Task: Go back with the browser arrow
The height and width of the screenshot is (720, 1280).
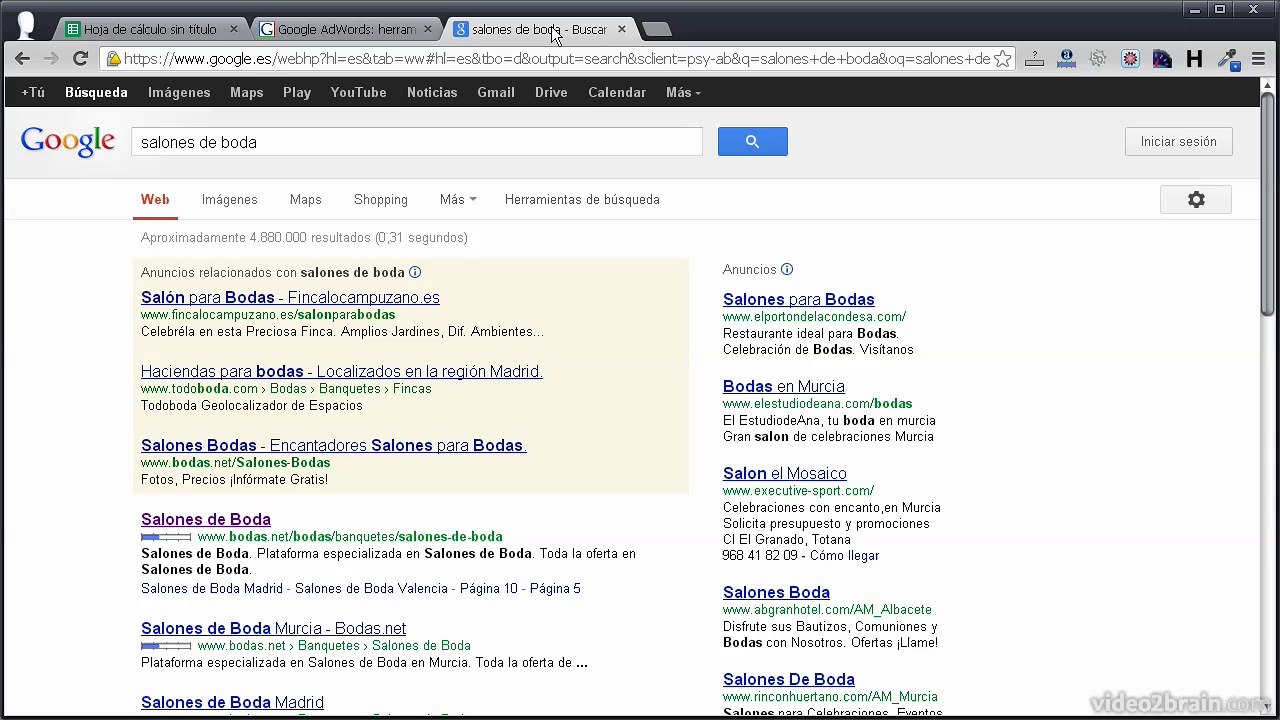Action: coord(22,59)
